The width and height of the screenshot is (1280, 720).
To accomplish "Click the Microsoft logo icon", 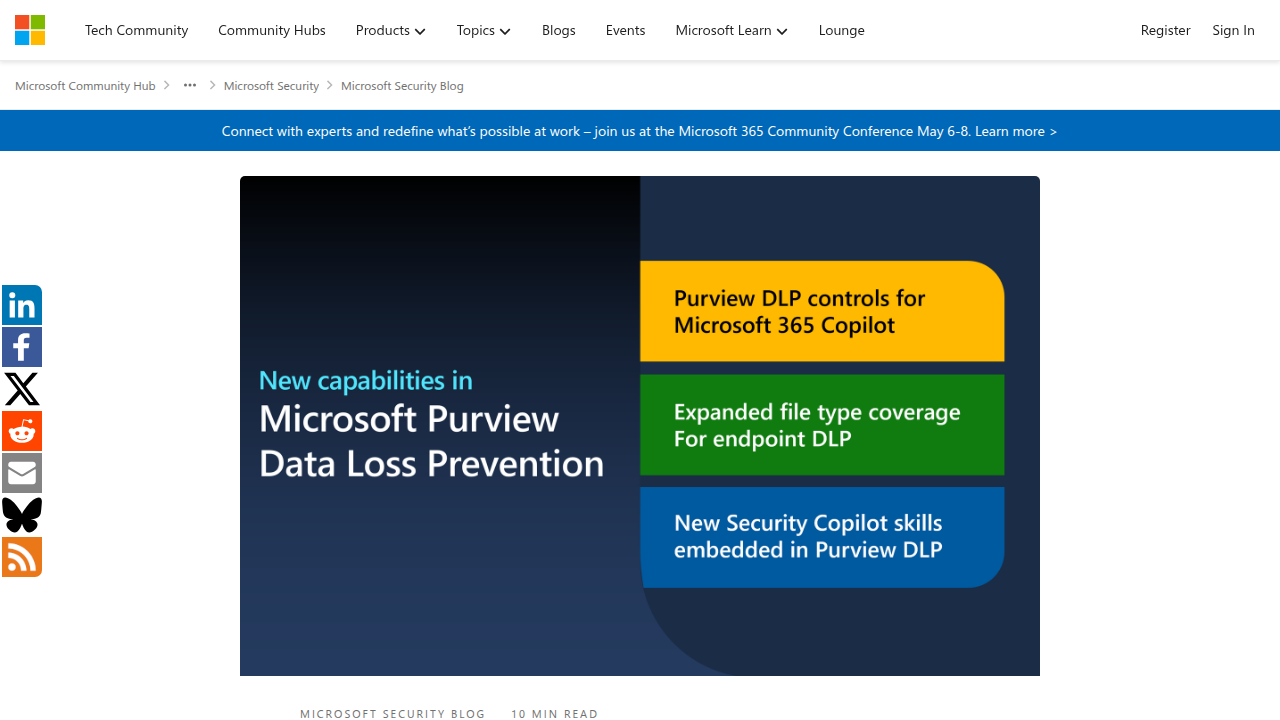I will pyautogui.click(x=30, y=30).
